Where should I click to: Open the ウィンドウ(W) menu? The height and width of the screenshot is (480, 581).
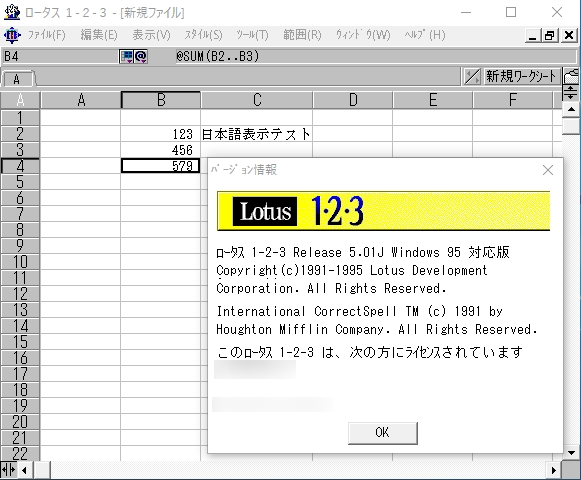coord(363,35)
